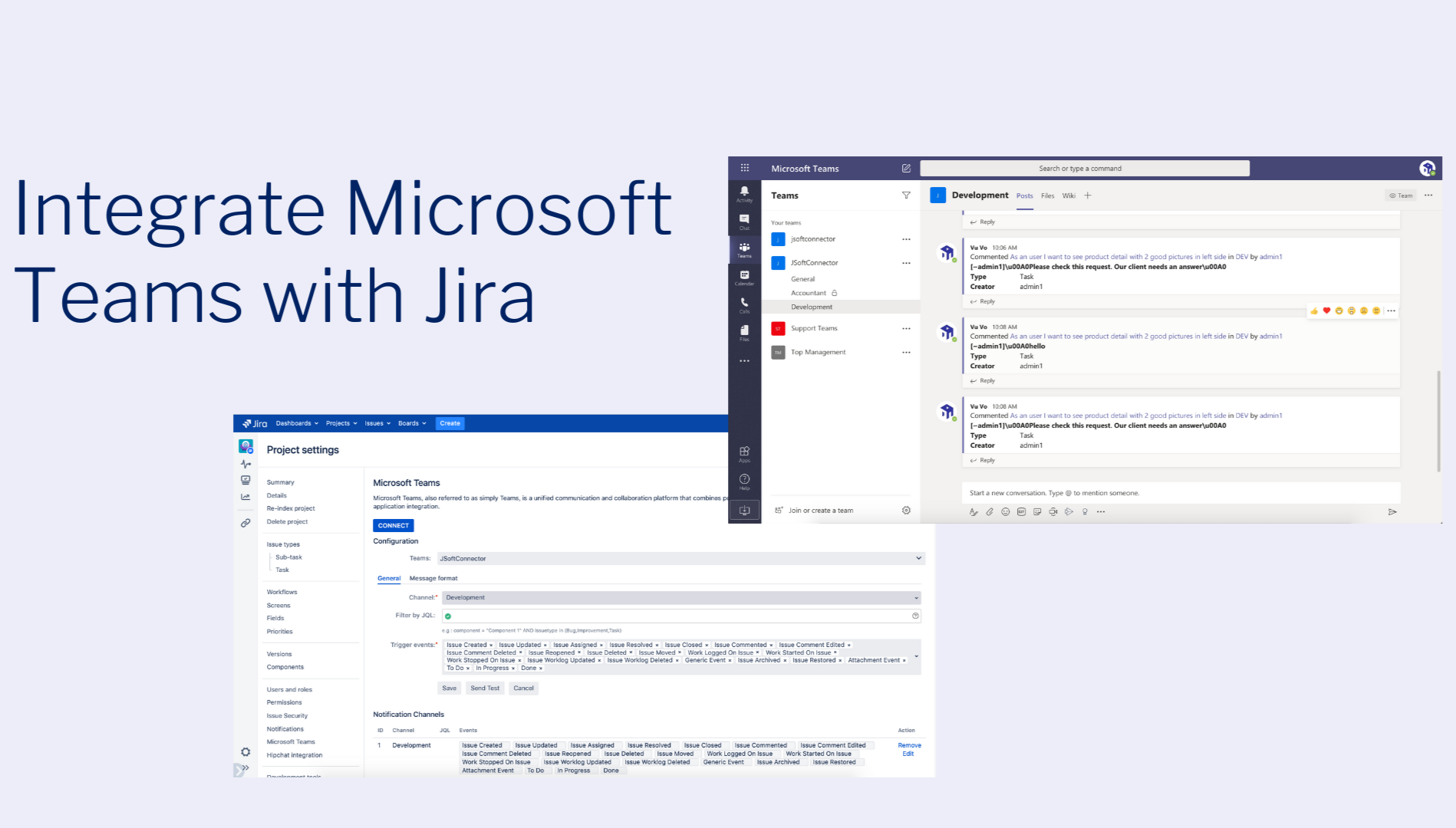Click the Teams user profile avatar
The height and width of the screenshot is (828, 1456).
point(1427,168)
